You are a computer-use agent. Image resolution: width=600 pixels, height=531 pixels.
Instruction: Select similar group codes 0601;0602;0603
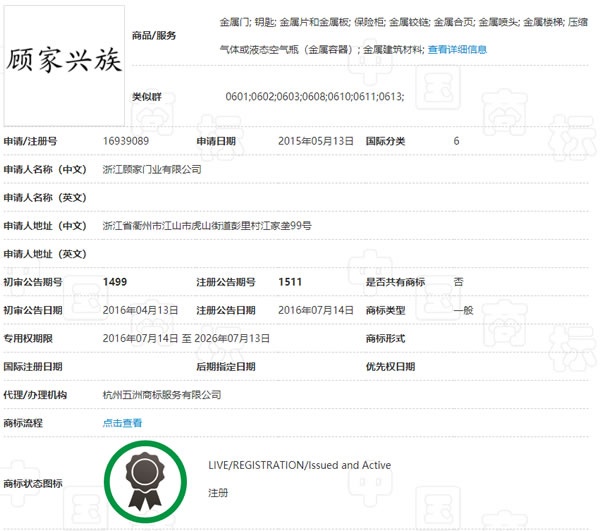pyautogui.click(x=315, y=96)
